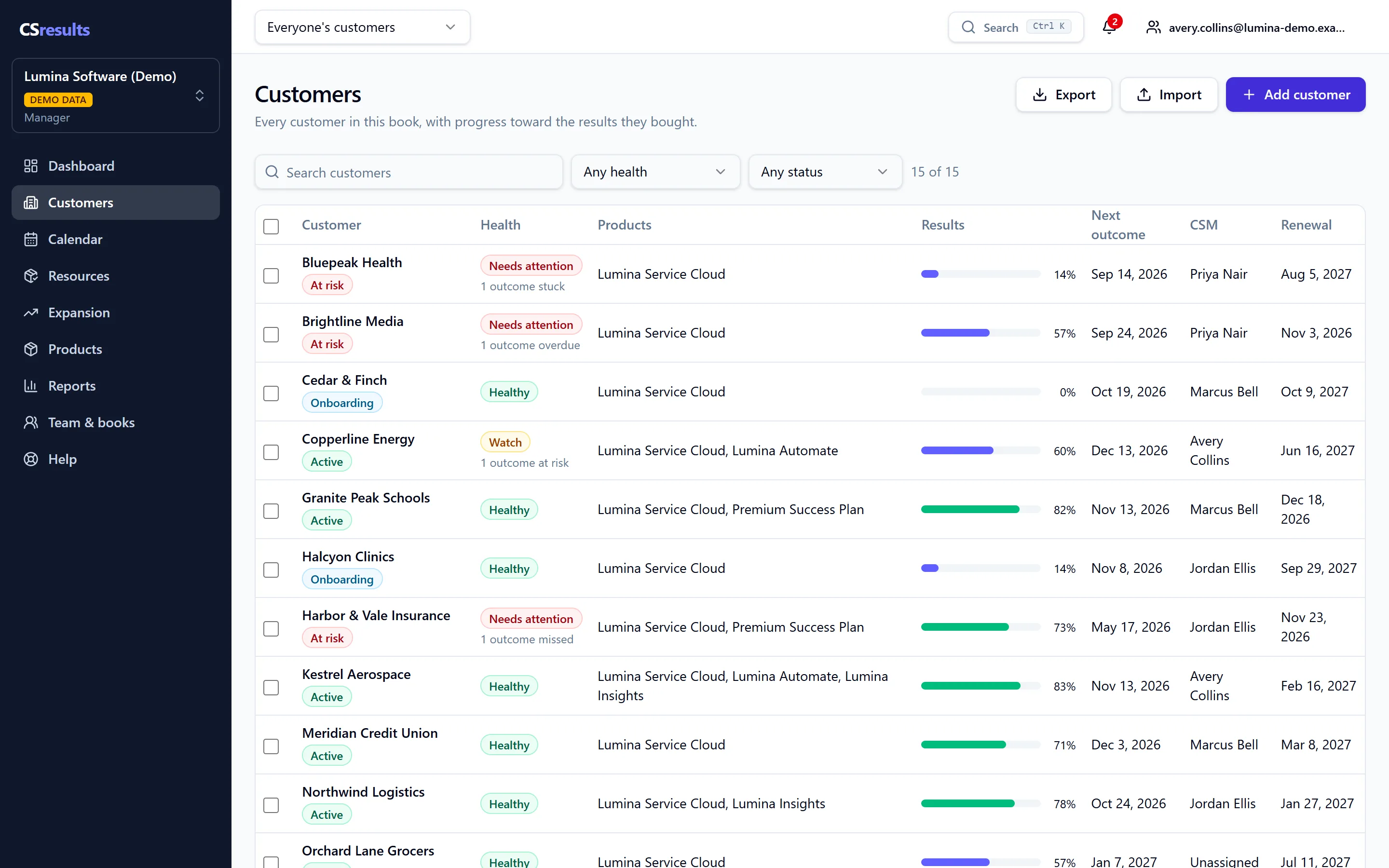This screenshot has width=1389, height=868.
Task: Navigate to Team & books
Action: pyautogui.click(x=115, y=422)
